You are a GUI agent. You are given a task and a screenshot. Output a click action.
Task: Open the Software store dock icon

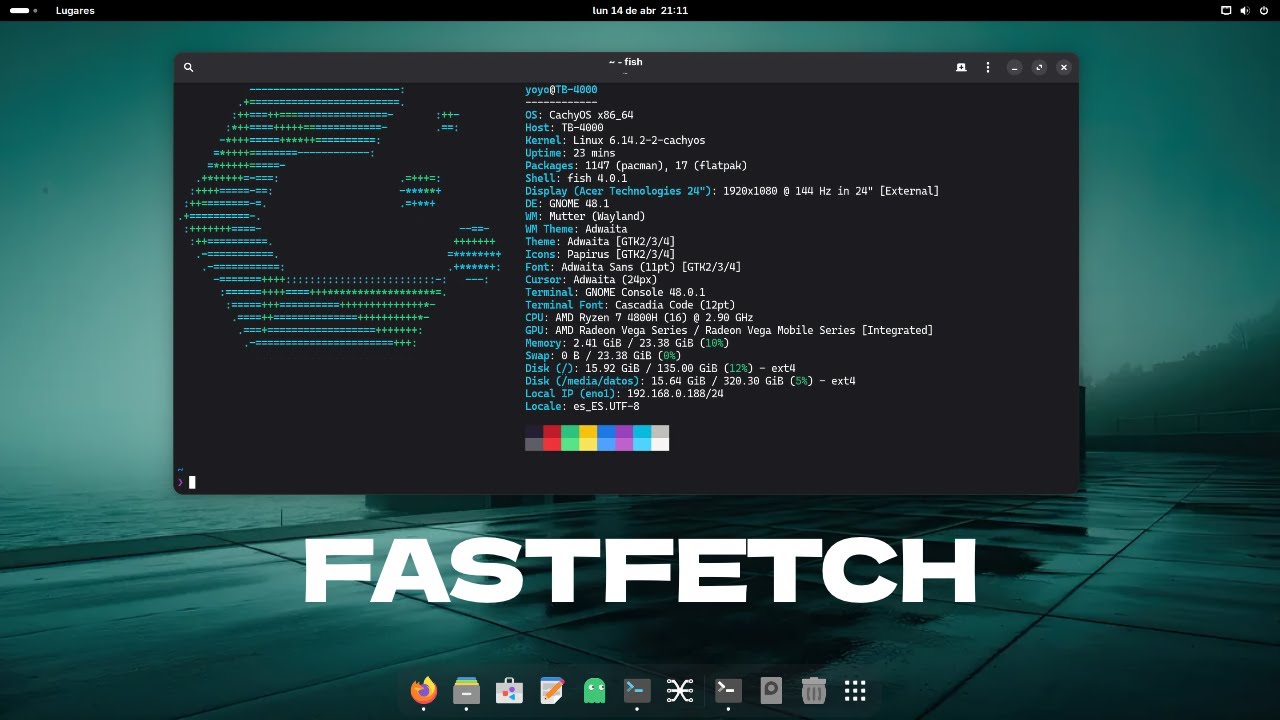(509, 690)
